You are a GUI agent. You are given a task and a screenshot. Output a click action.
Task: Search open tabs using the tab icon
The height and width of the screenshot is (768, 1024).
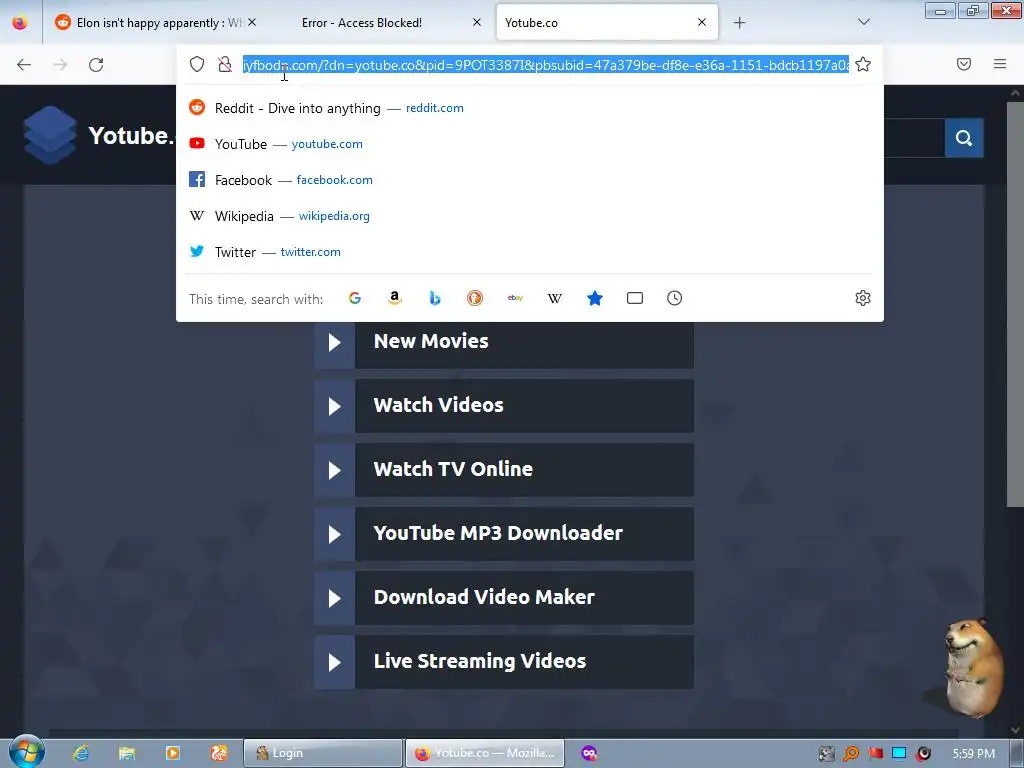(635, 298)
